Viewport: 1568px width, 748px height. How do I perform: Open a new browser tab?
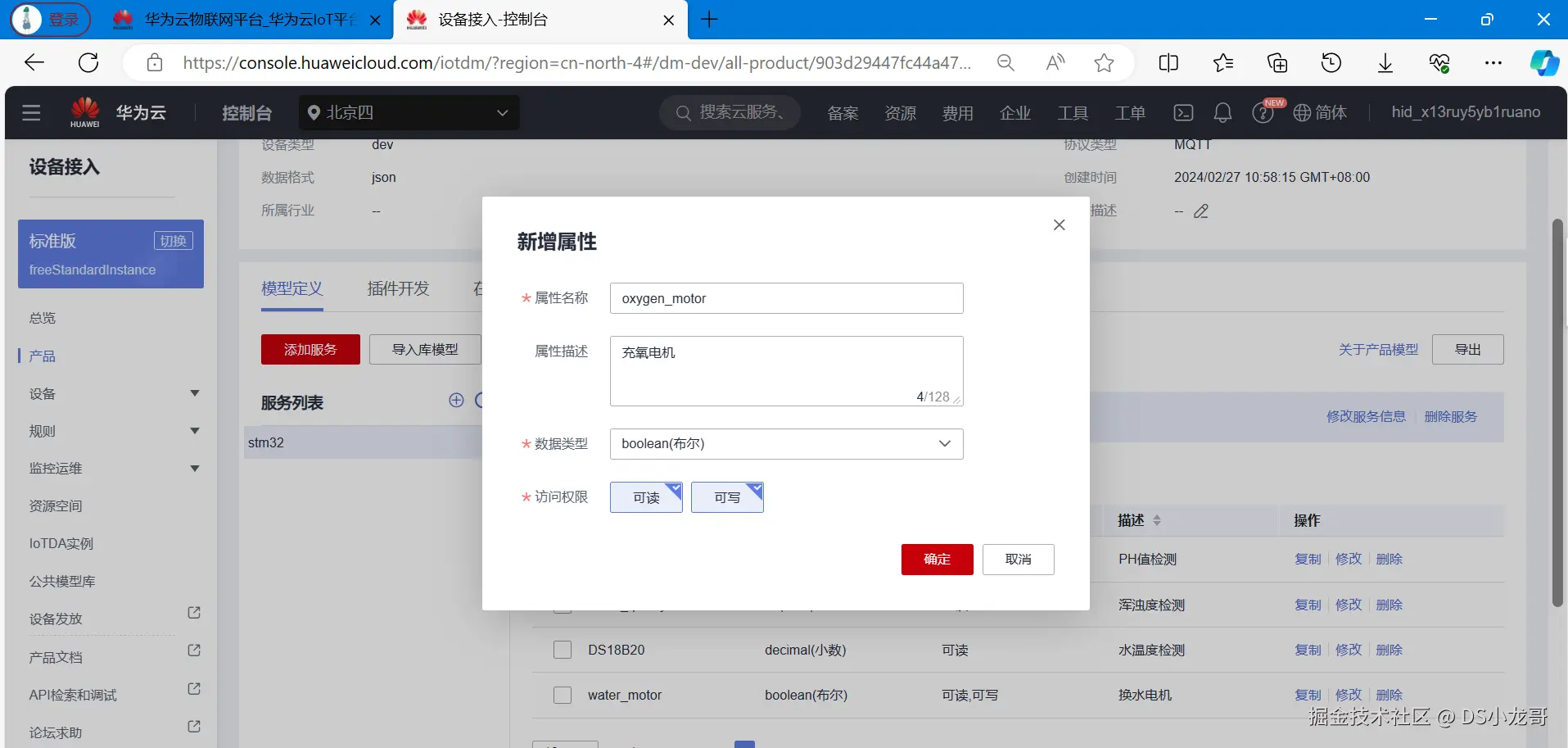(709, 20)
